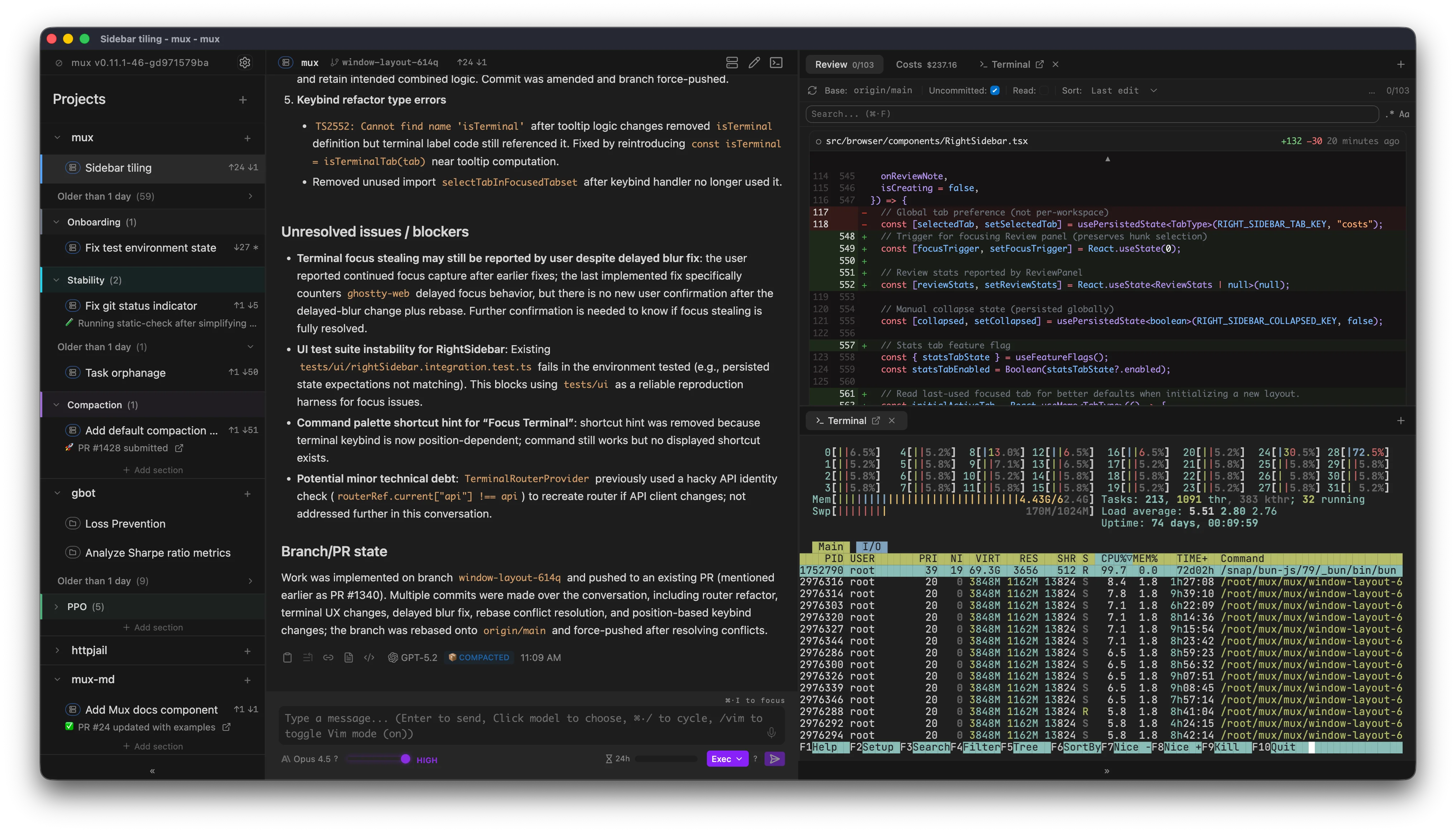Click the pencil edit icon in the toolbar
The height and width of the screenshot is (833, 1456).
(x=754, y=63)
